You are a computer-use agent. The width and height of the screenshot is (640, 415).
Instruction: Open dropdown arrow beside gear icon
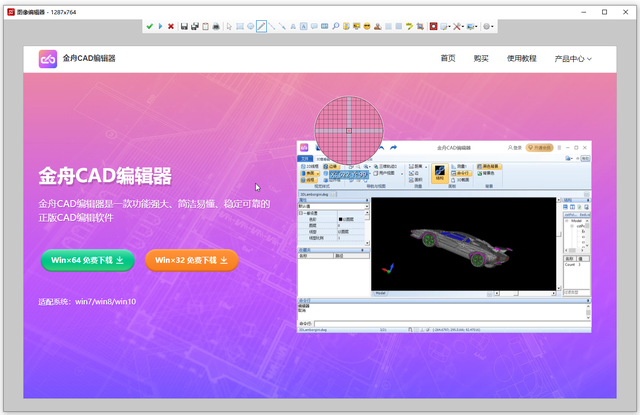(492, 27)
